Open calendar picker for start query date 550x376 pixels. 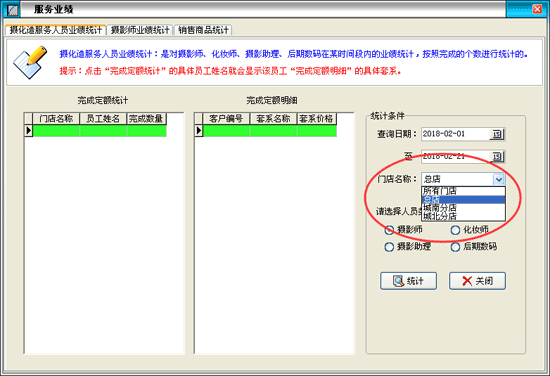[x=497, y=134]
